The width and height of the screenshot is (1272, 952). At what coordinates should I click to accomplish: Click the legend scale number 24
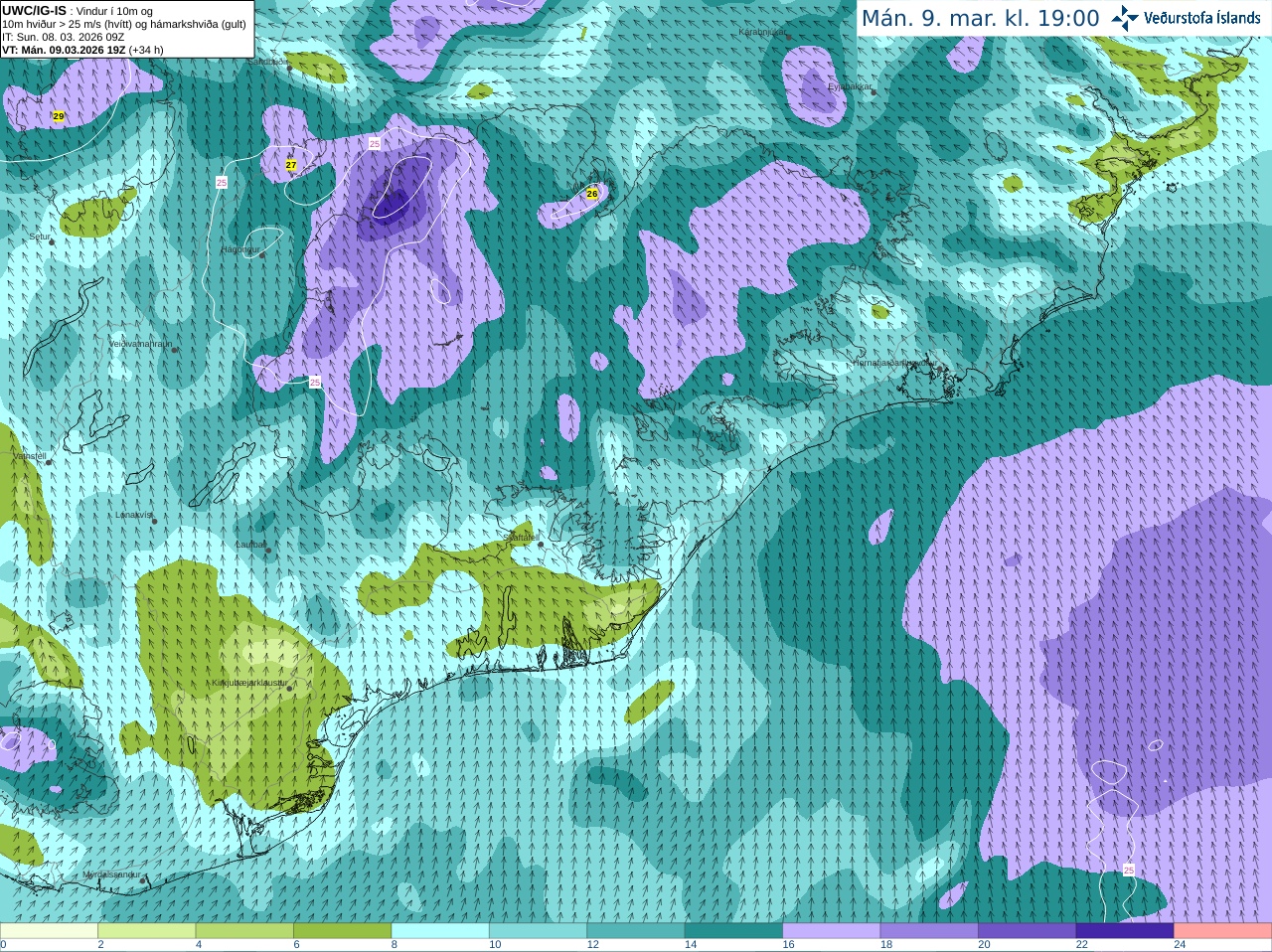click(x=1180, y=945)
